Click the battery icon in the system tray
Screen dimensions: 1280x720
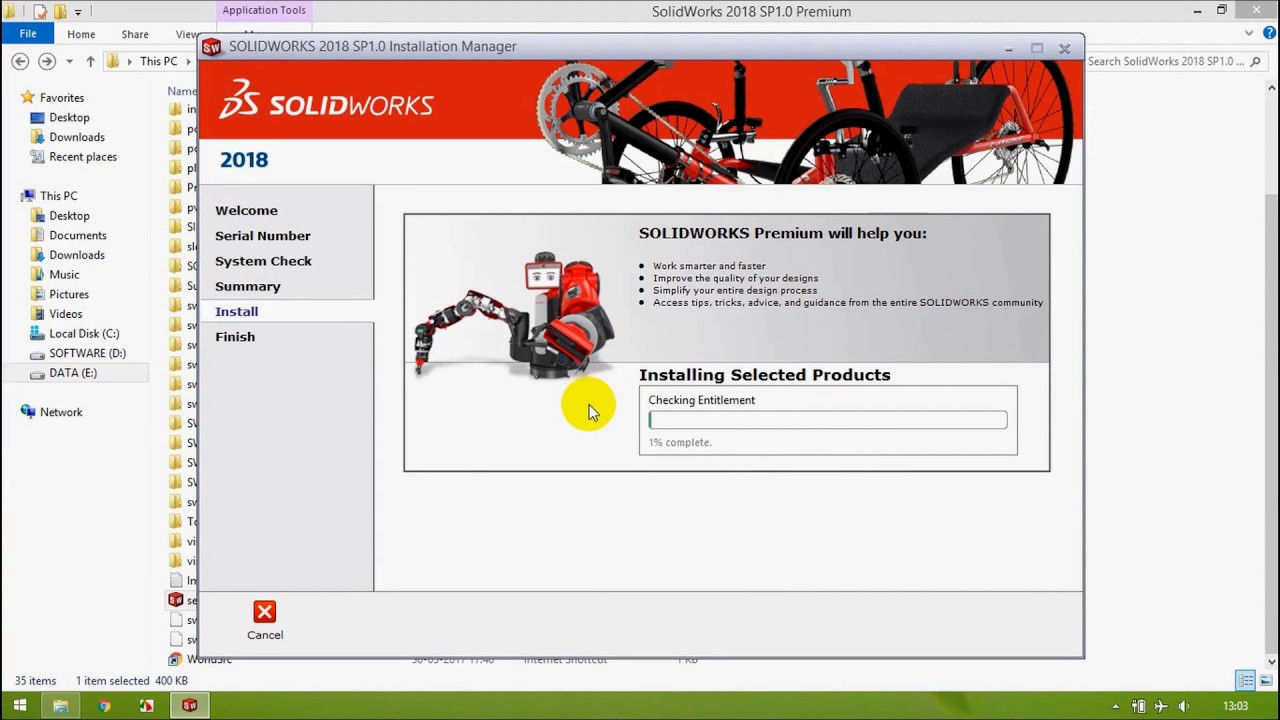[x=1139, y=706]
